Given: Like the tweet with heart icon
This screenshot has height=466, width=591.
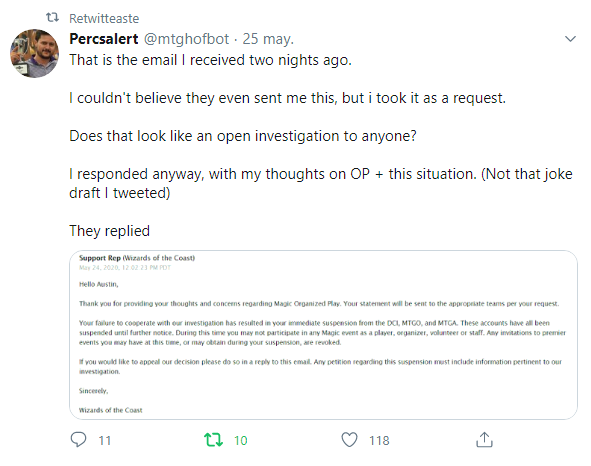Looking at the screenshot, I should [349, 440].
